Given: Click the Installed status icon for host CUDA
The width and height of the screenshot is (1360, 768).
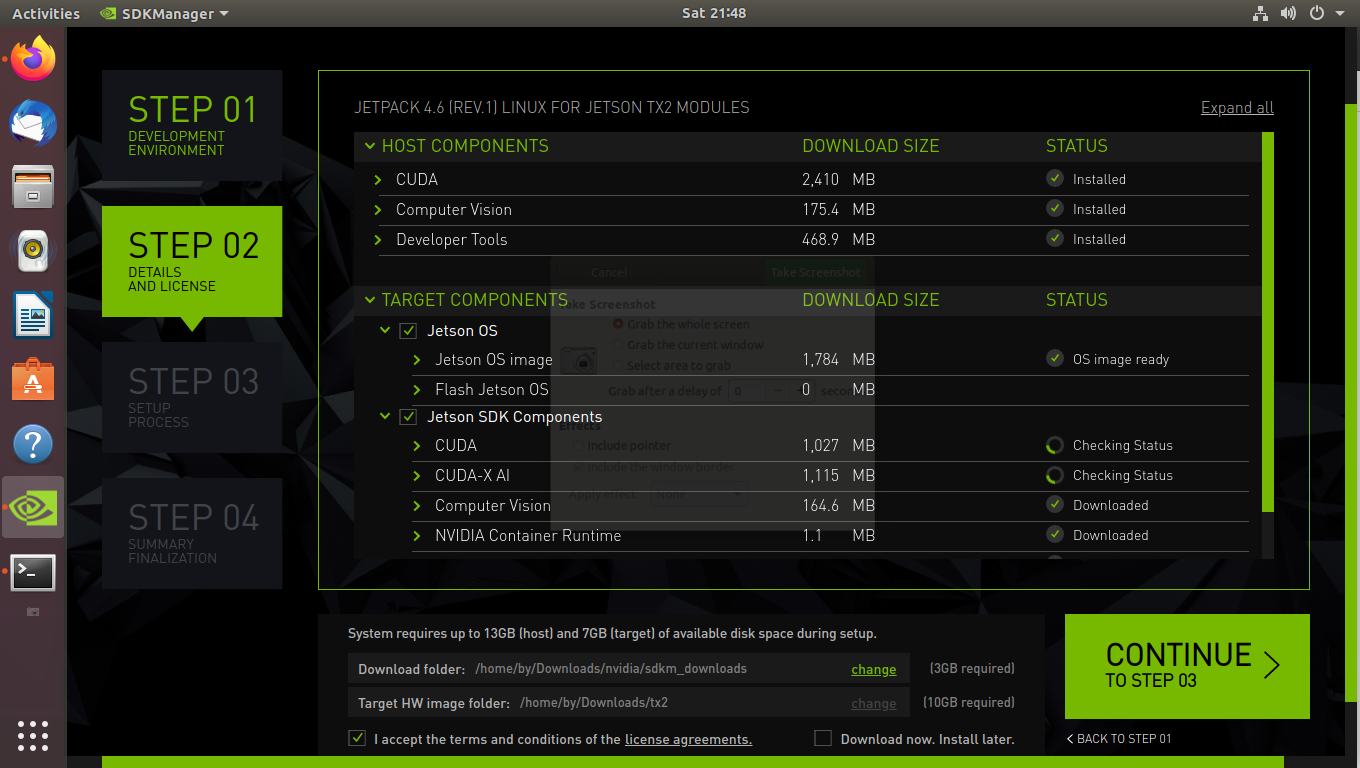Looking at the screenshot, I should tap(1054, 178).
